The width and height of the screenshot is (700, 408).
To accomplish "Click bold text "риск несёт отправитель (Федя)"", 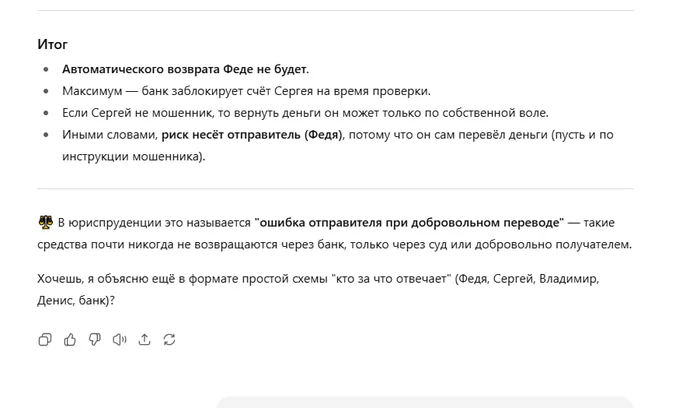I will click(252, 135).
